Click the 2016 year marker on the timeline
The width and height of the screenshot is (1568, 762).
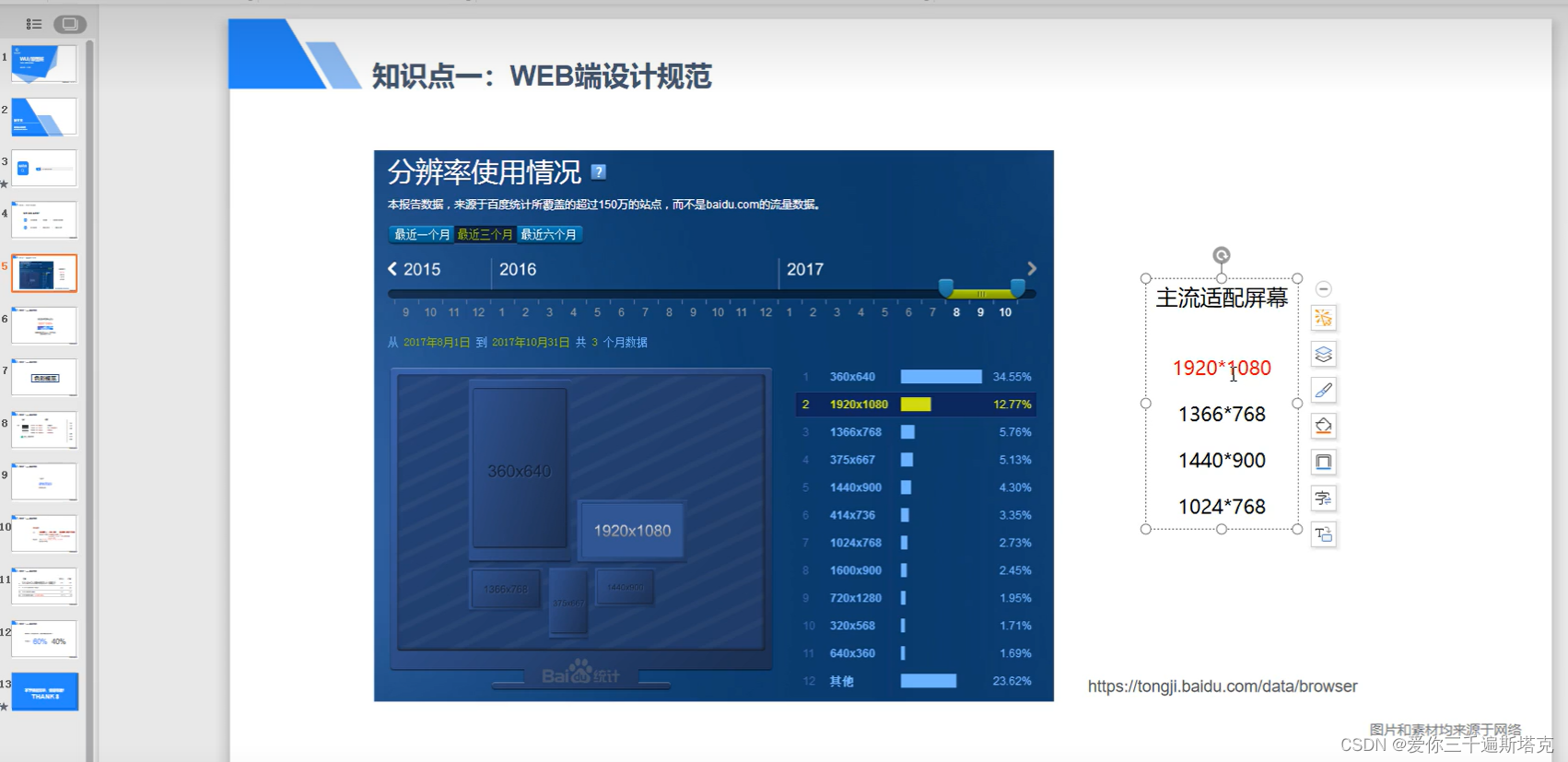[518, 269]
